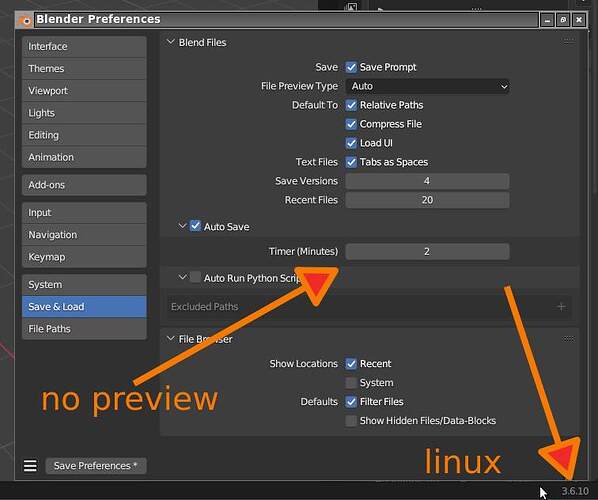
Task: Click the Recent Files number field
Action: (x=427, y=200)
